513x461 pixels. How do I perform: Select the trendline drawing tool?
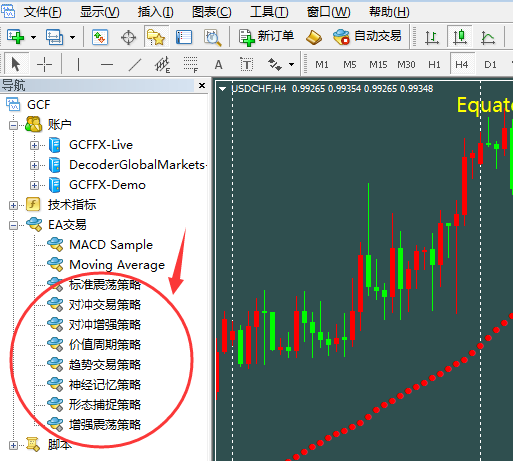134,64
